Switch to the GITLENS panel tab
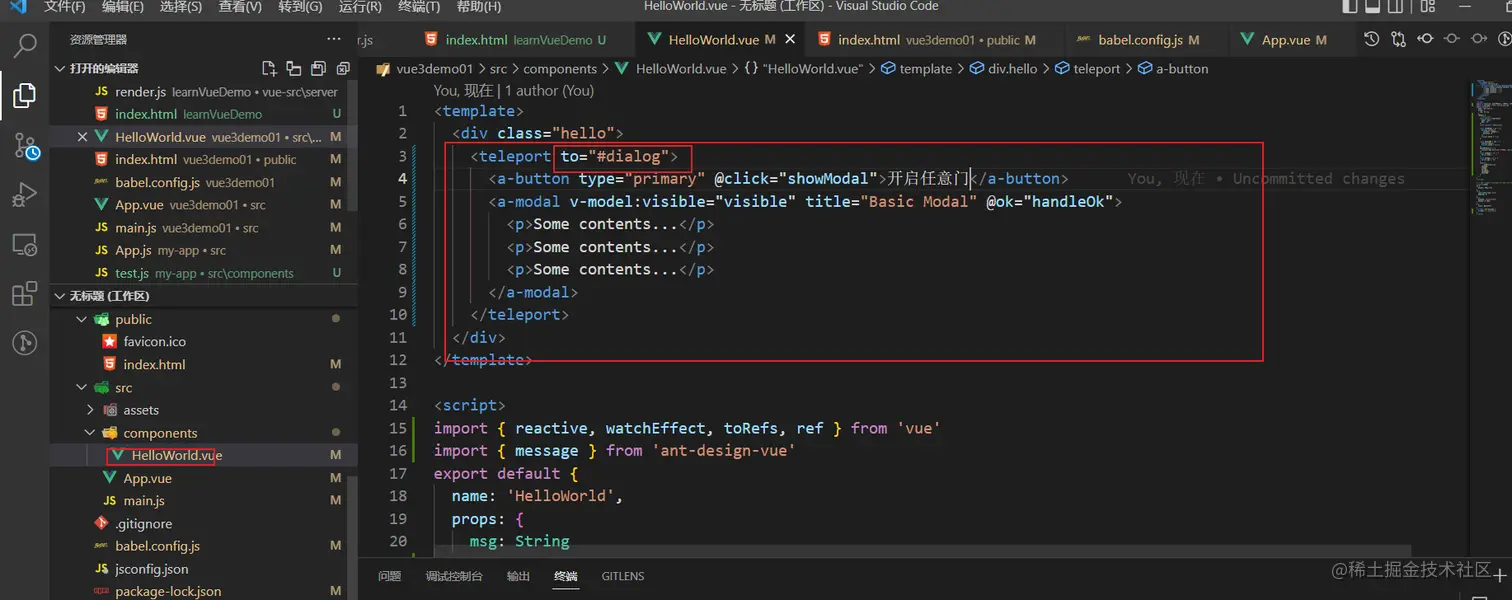Screen dimensions: 1512x600 point(622,576)
